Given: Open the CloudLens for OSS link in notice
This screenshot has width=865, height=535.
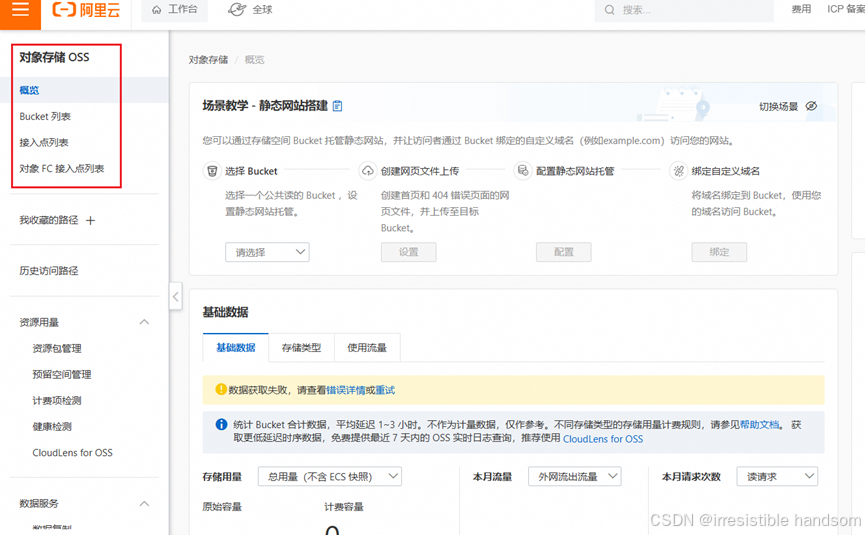Looking at the screenshot, I should [x=603, y=439].
